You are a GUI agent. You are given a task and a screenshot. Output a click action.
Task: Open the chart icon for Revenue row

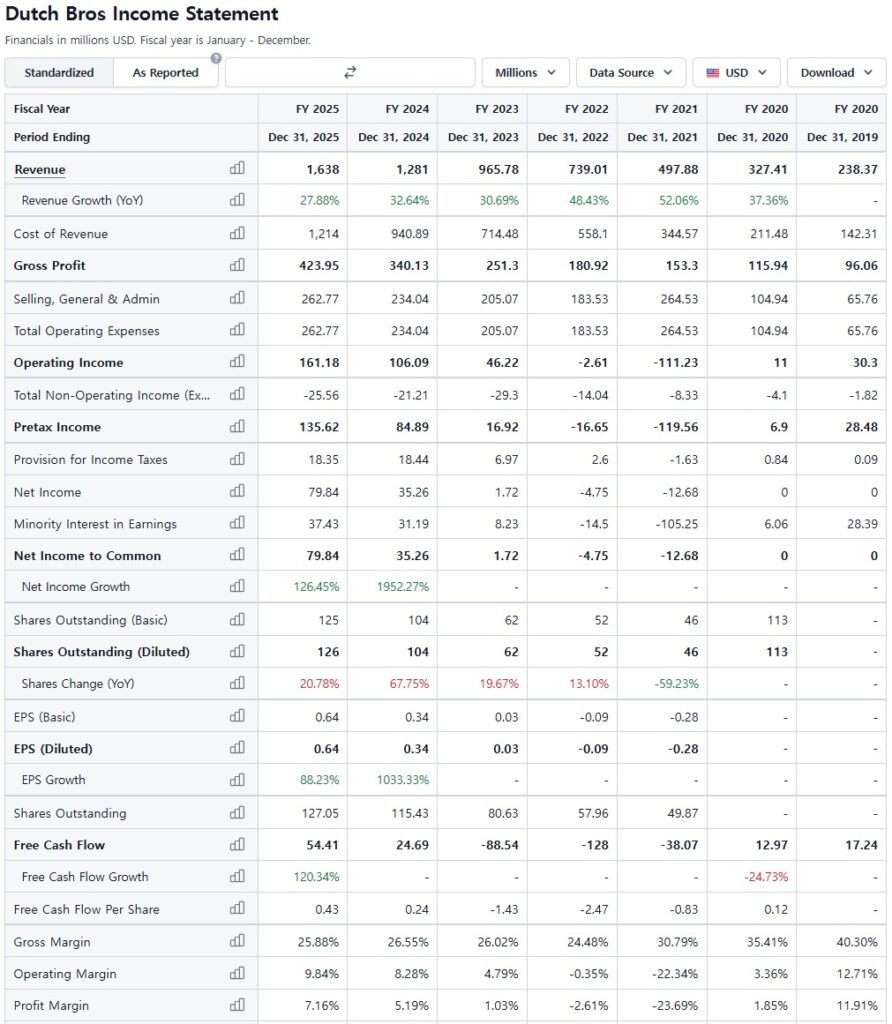(237, 169)
